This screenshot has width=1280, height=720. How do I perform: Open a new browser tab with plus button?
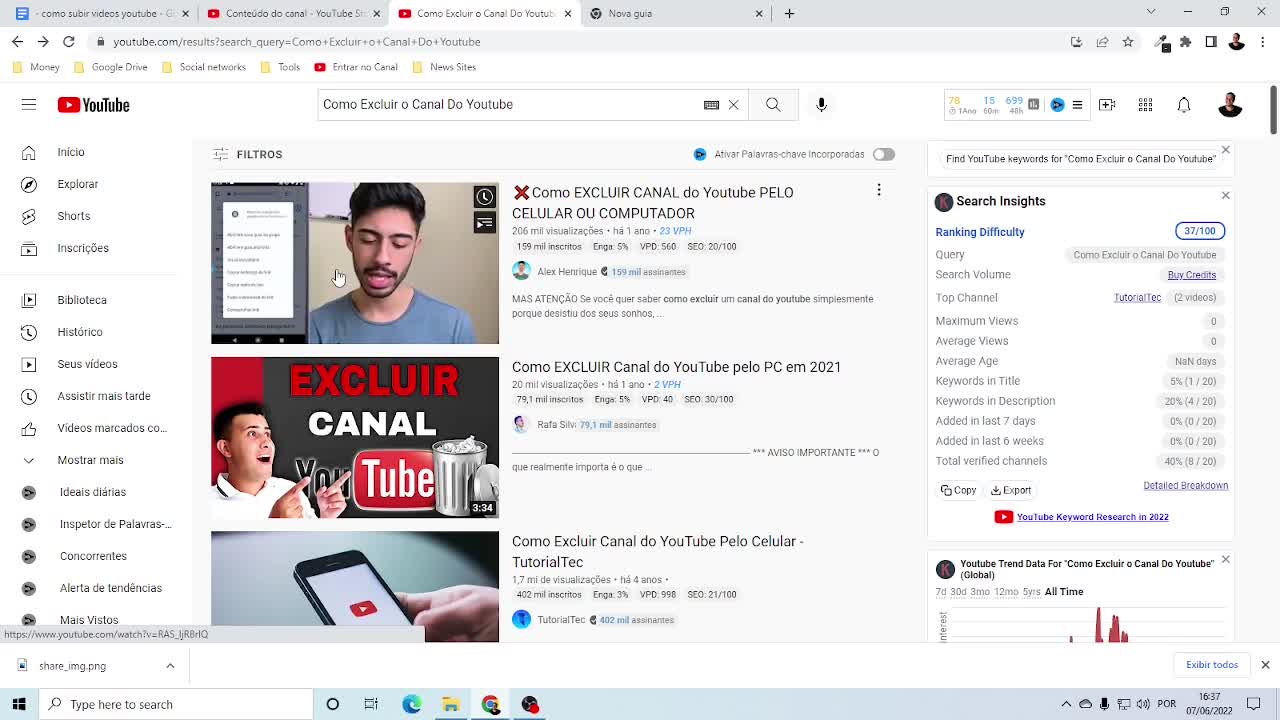click(789, 13)
